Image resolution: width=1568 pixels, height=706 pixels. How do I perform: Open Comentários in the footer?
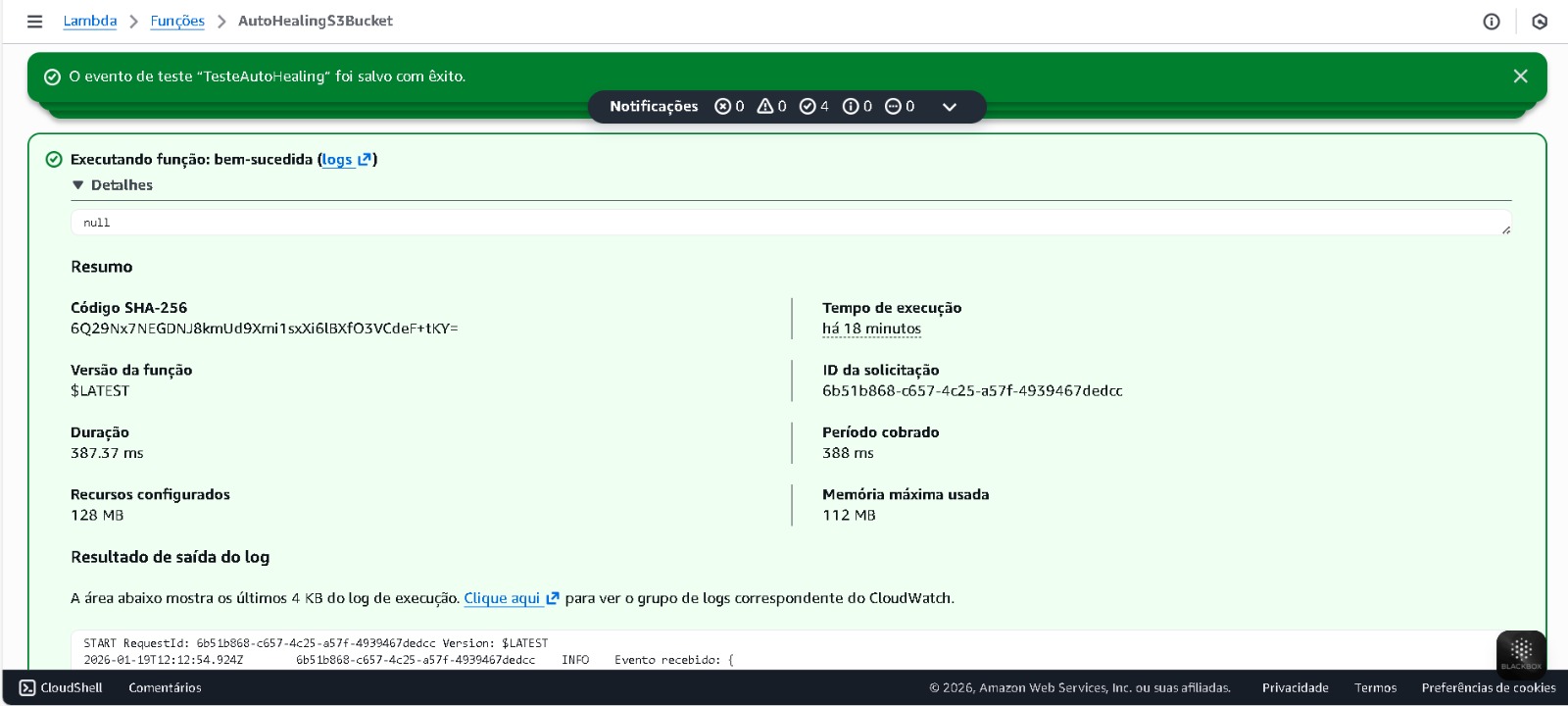165,687
